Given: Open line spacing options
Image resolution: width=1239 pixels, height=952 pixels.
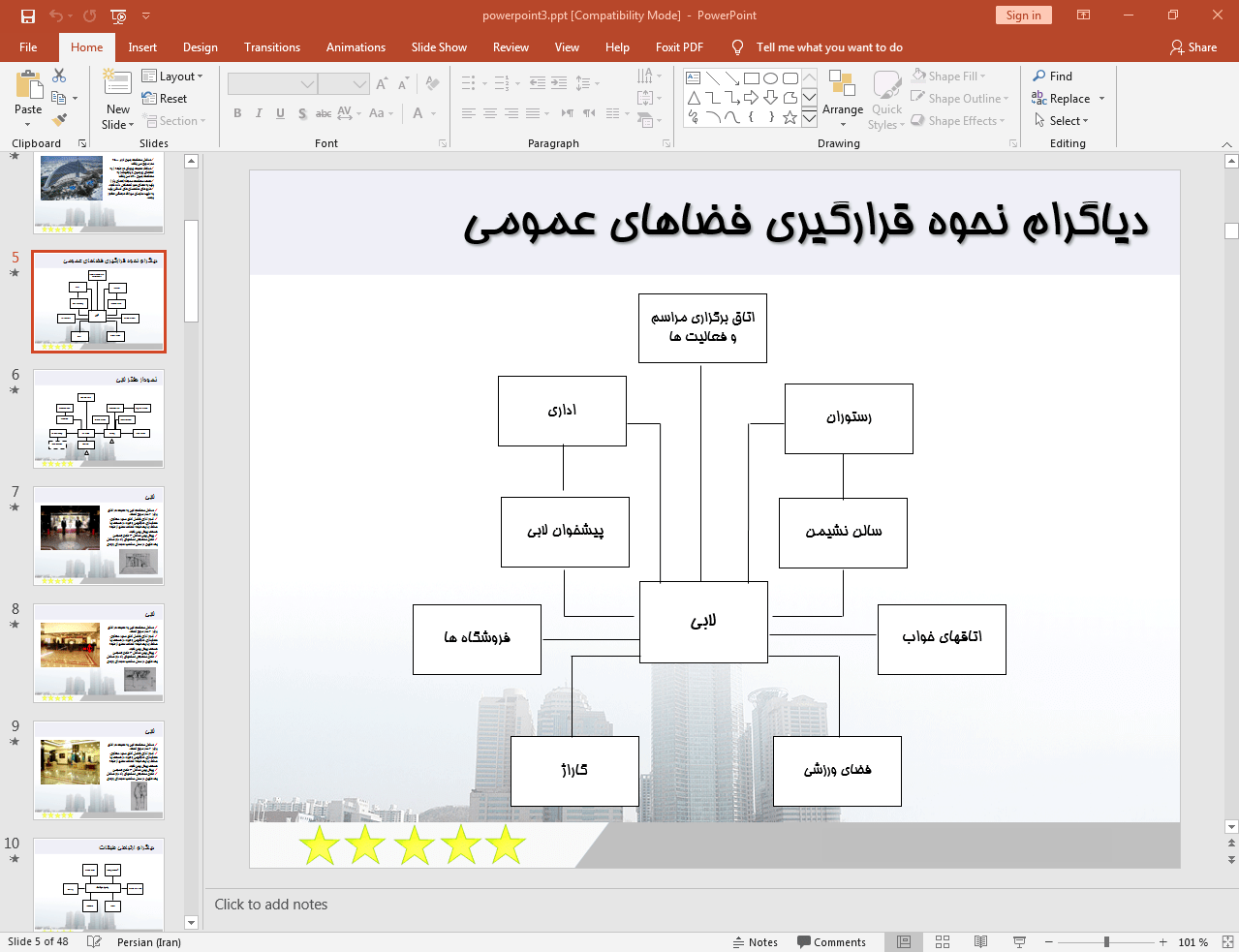Looking at the screenshot, I should tap(587, 84).
